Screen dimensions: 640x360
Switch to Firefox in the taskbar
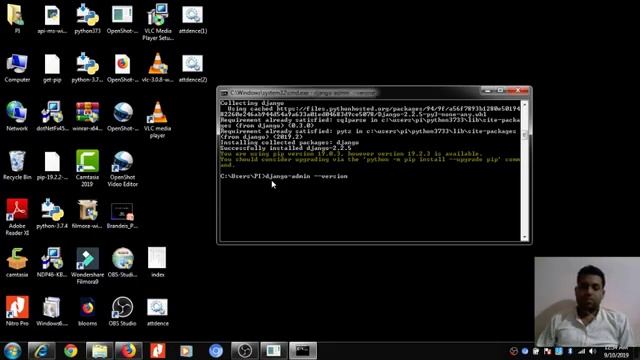coord(128,351)
